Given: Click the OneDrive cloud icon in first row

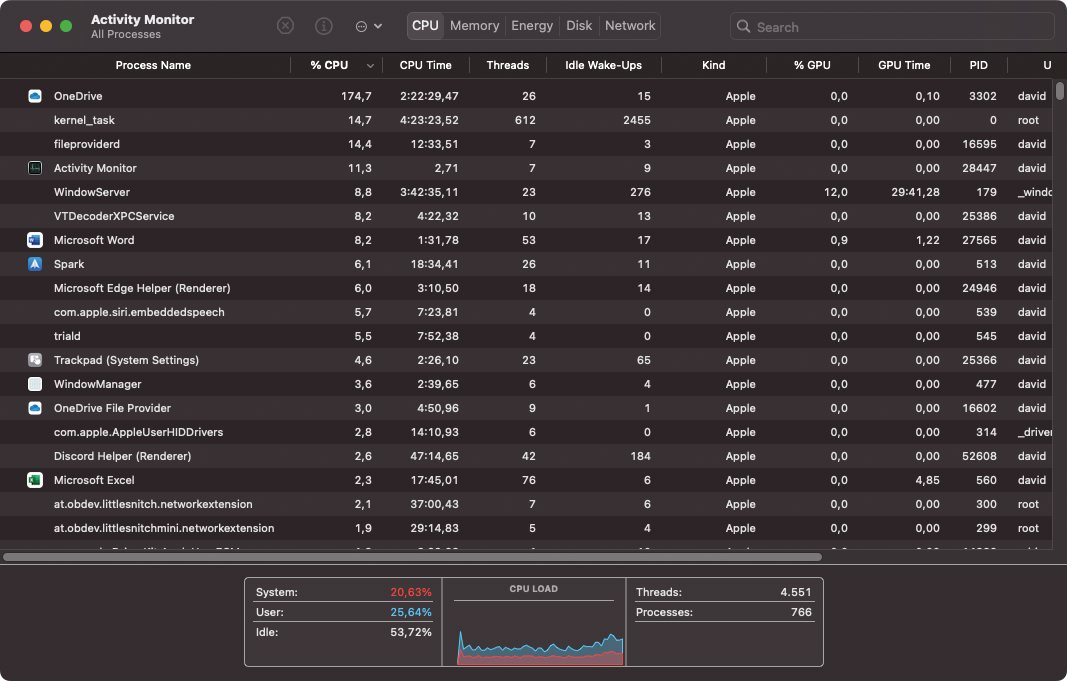Looking at the screenshot, I should [x=35, y=96].
